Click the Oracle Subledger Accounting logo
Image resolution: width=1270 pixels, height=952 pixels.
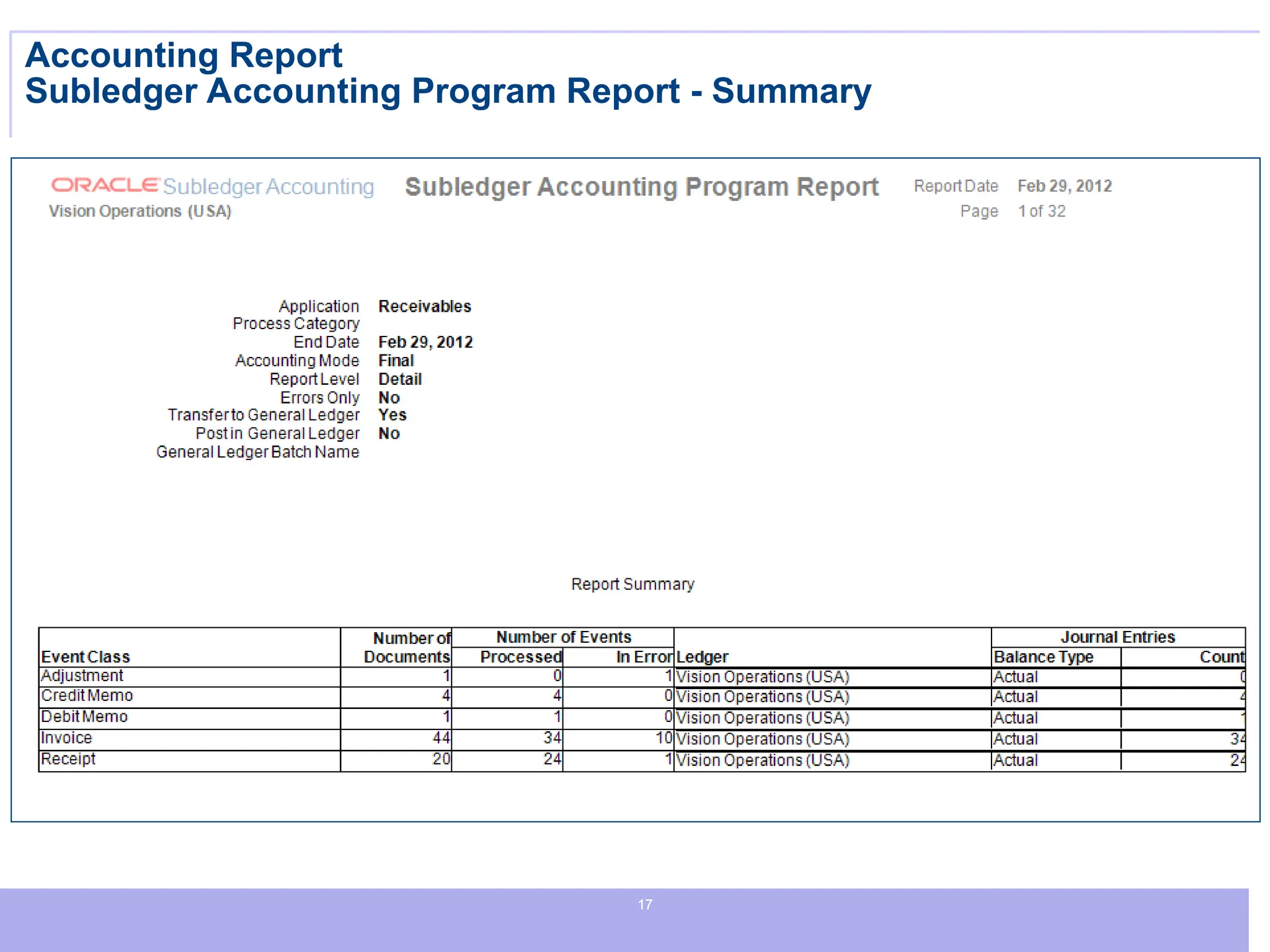pos(213,186)
